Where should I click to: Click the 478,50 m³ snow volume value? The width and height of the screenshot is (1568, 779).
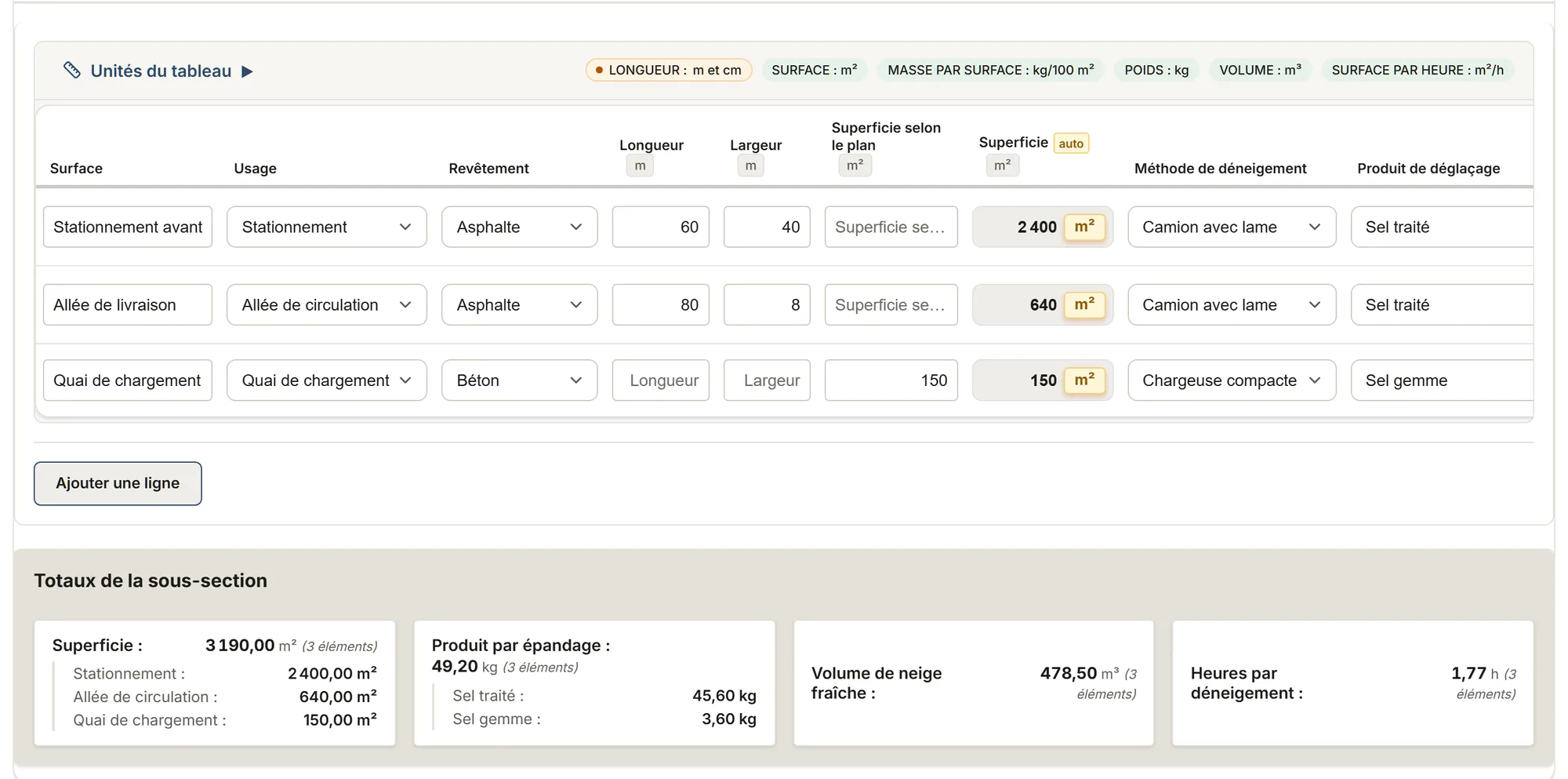(1080, 673)
